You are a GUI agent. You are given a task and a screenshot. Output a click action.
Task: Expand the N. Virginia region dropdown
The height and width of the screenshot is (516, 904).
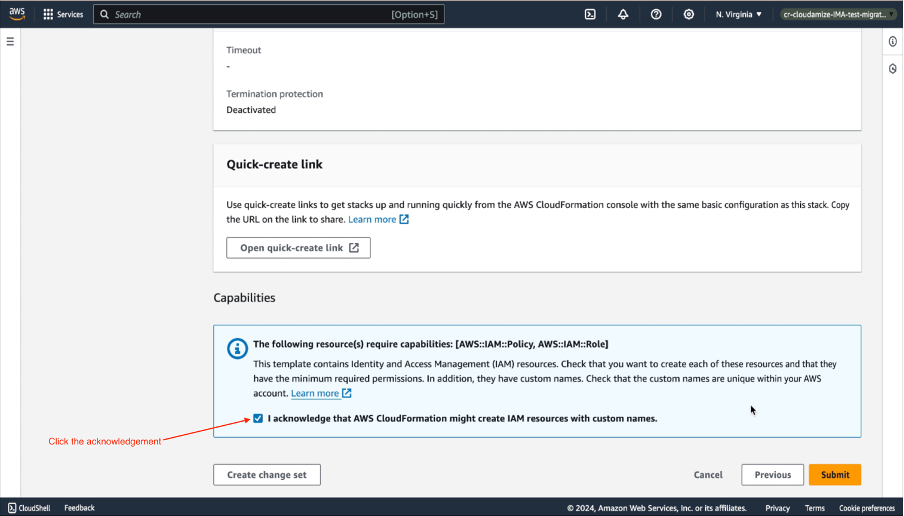coord(739,15)
